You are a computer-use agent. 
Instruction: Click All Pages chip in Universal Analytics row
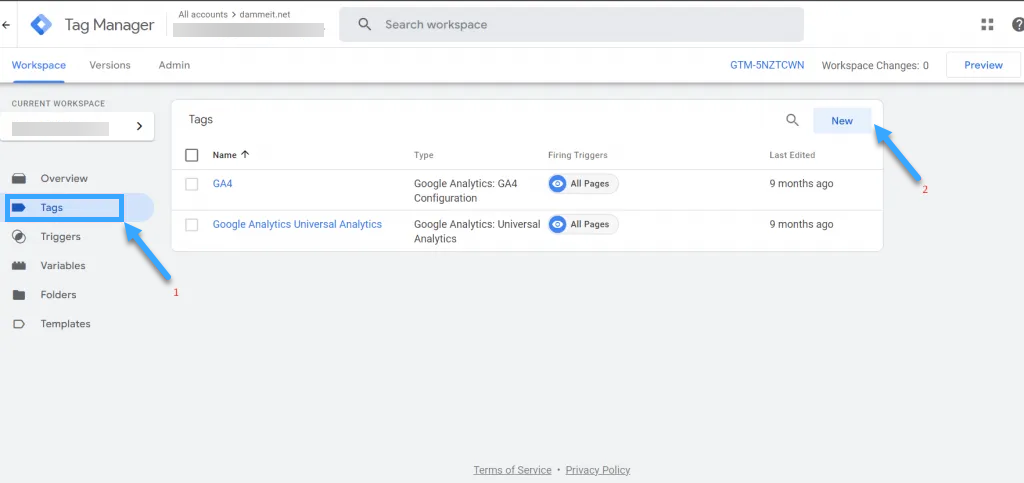[x=583, y=225]
